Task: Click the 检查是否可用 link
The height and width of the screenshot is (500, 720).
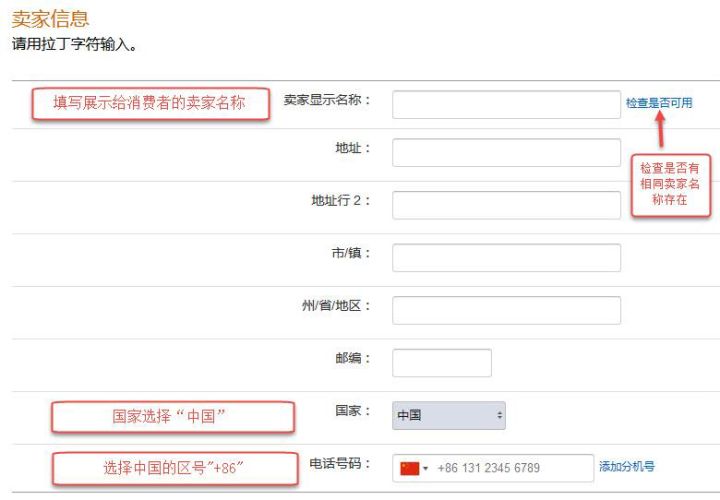Action: [x=659, y=103]
